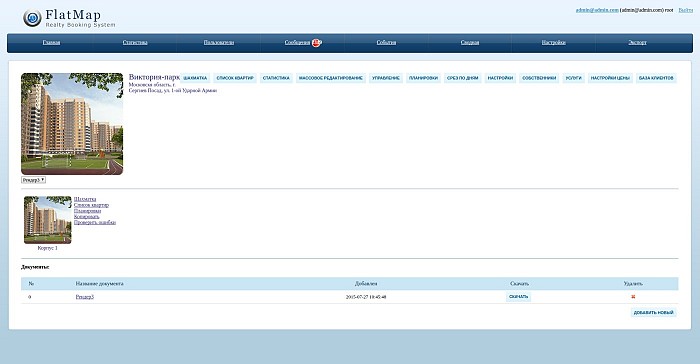The height and width of the screenshot is (364, 700).
Task: Click the admin@admin.com profile link
Action: tap(597, 10)
